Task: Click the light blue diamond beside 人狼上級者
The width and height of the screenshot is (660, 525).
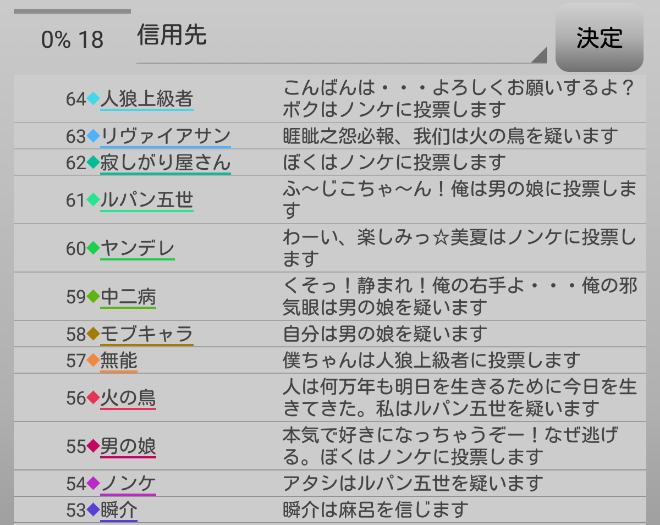Action: (94, 99)
